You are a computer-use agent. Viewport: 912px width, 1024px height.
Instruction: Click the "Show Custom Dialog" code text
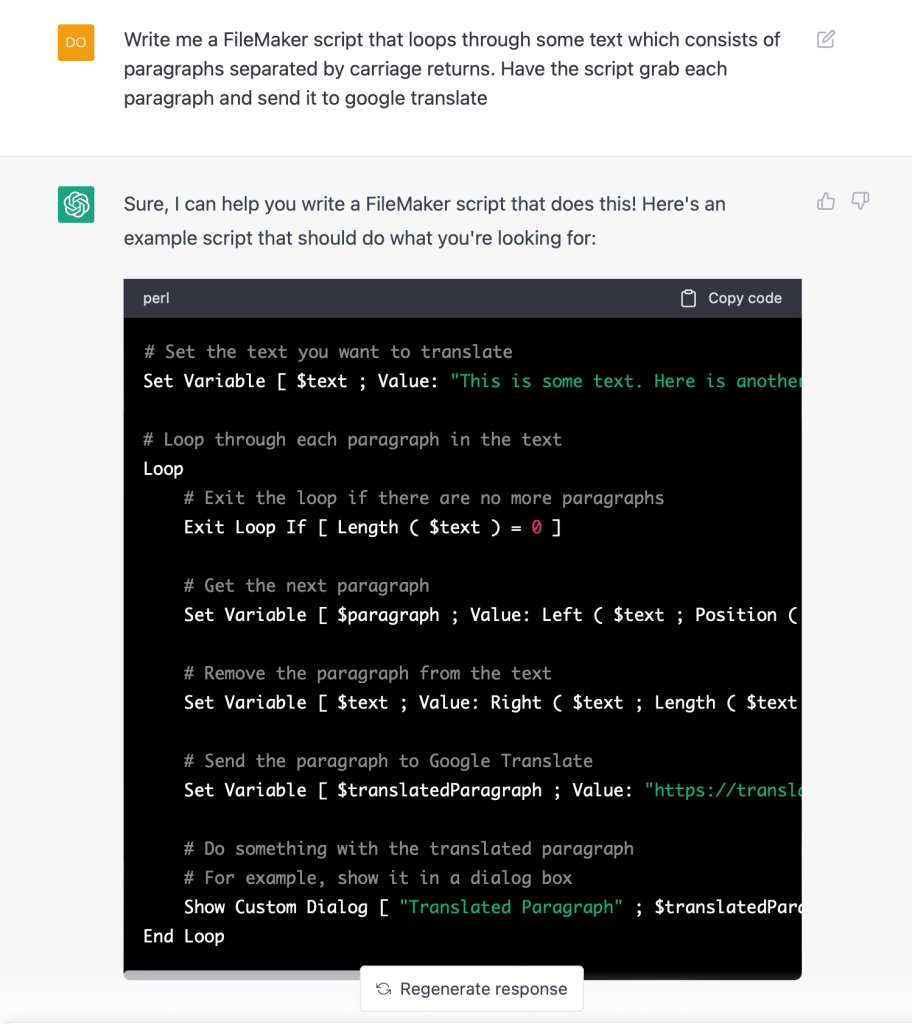[276, 907]
